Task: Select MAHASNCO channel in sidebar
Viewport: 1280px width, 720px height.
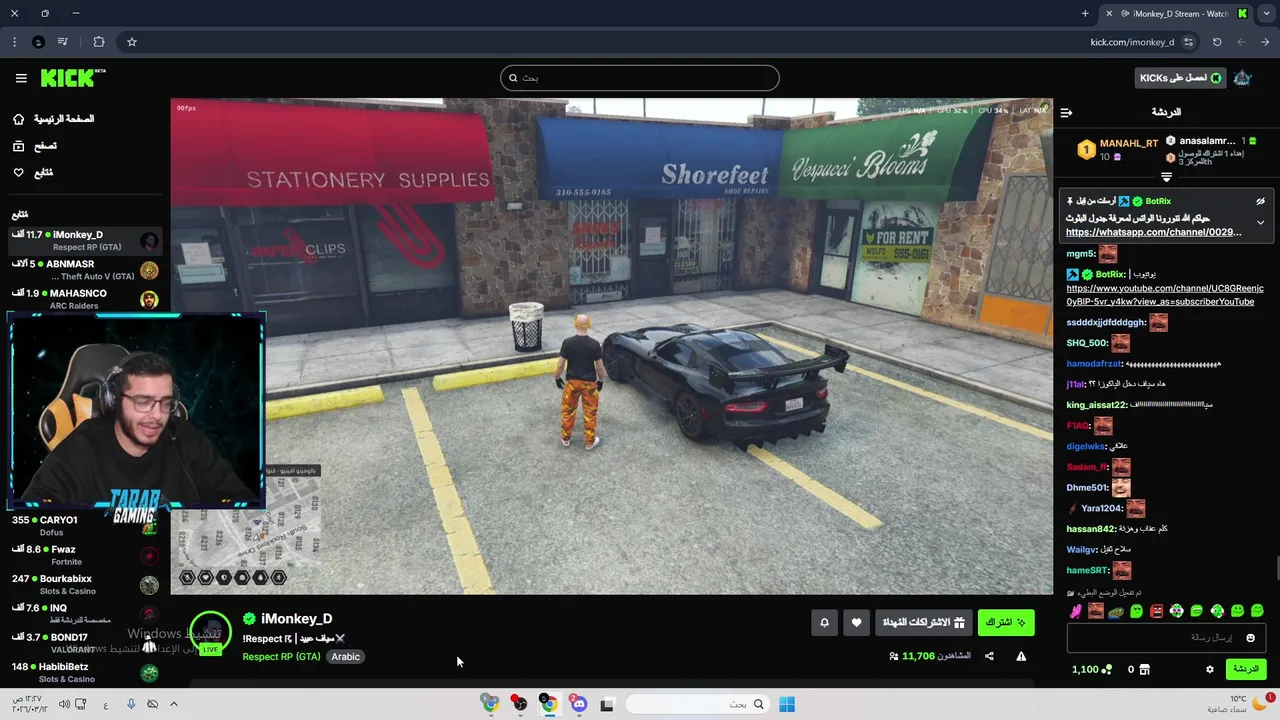Action: [x=85, y=299]
